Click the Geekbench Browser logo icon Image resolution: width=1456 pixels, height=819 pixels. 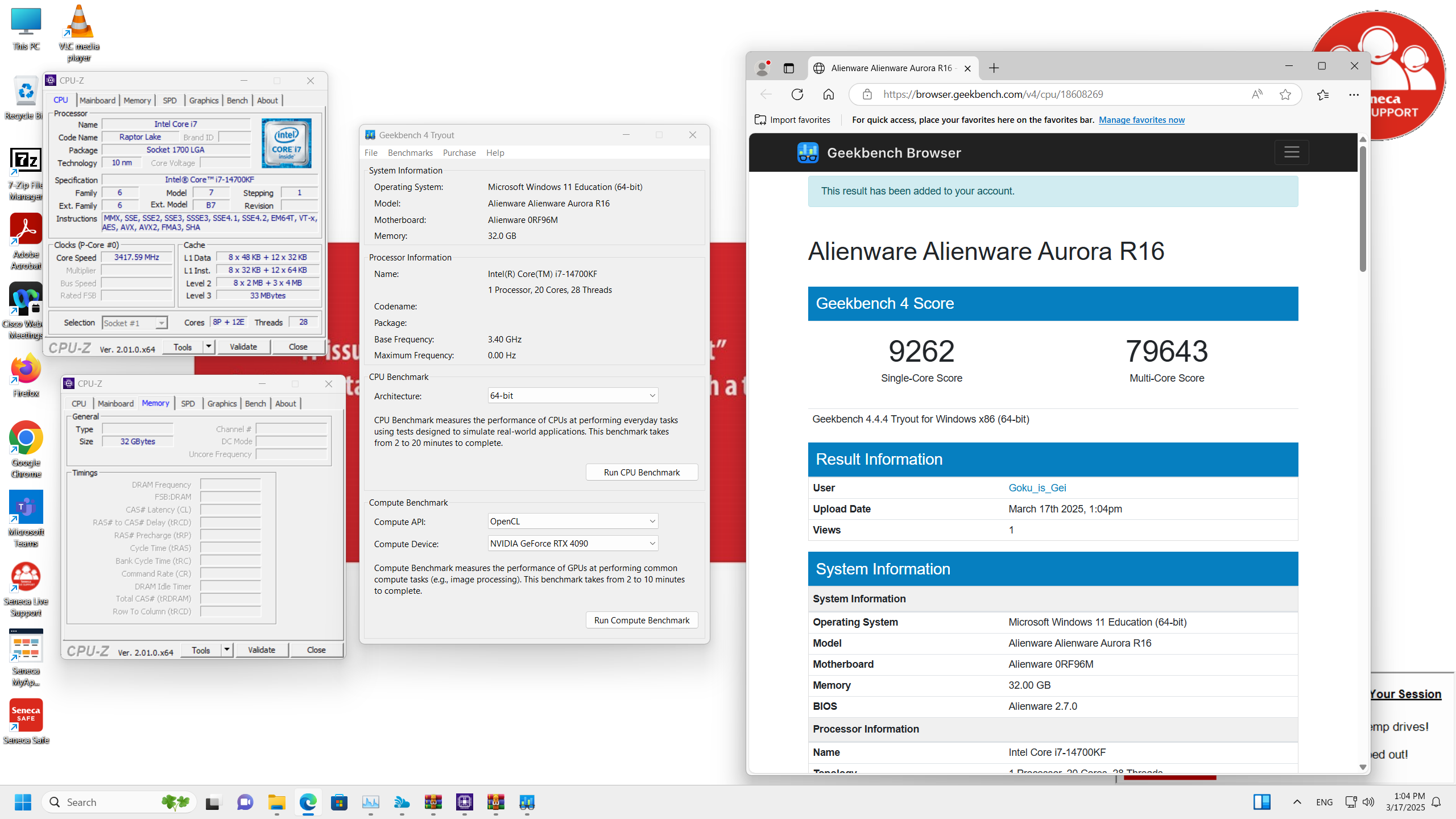point(808,152)
